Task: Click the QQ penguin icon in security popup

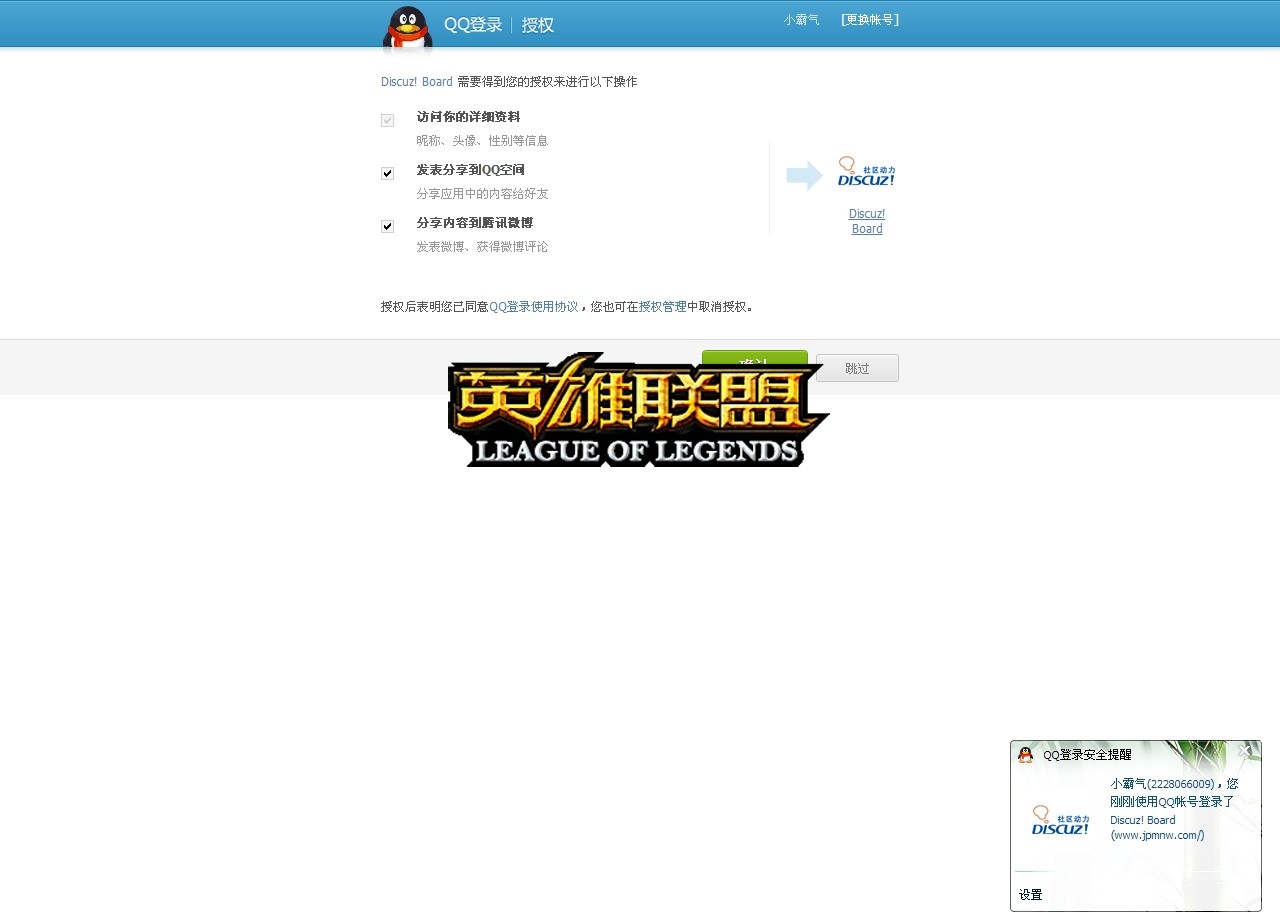Action: (x=1025, y=755)
